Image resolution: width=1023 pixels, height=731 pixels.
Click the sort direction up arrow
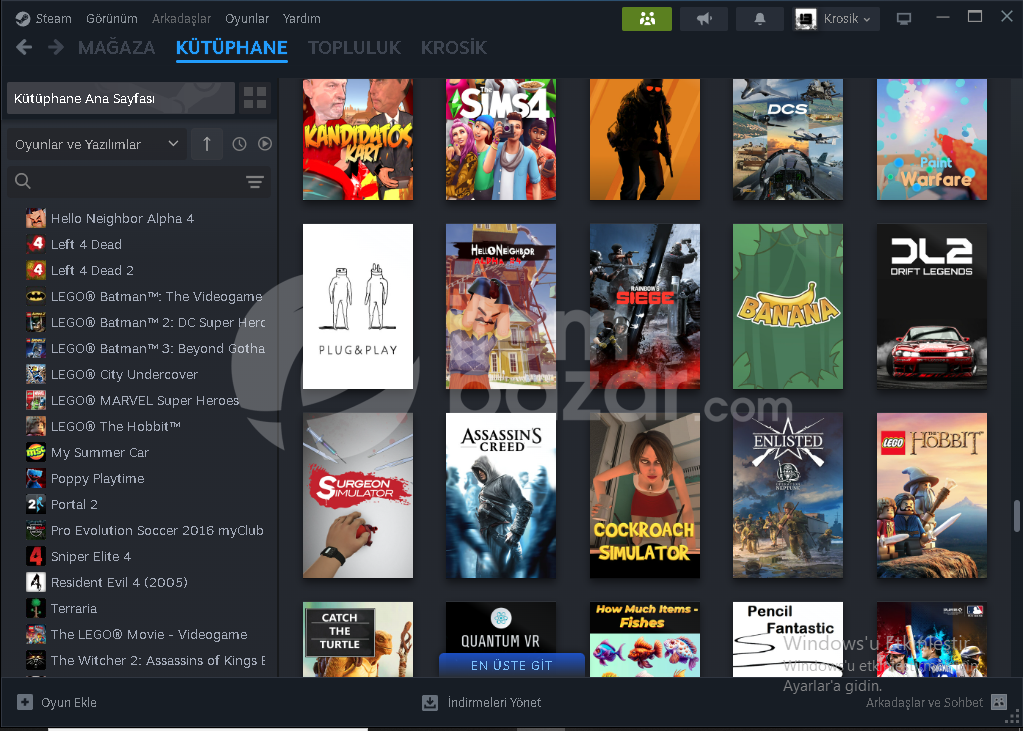207,144
